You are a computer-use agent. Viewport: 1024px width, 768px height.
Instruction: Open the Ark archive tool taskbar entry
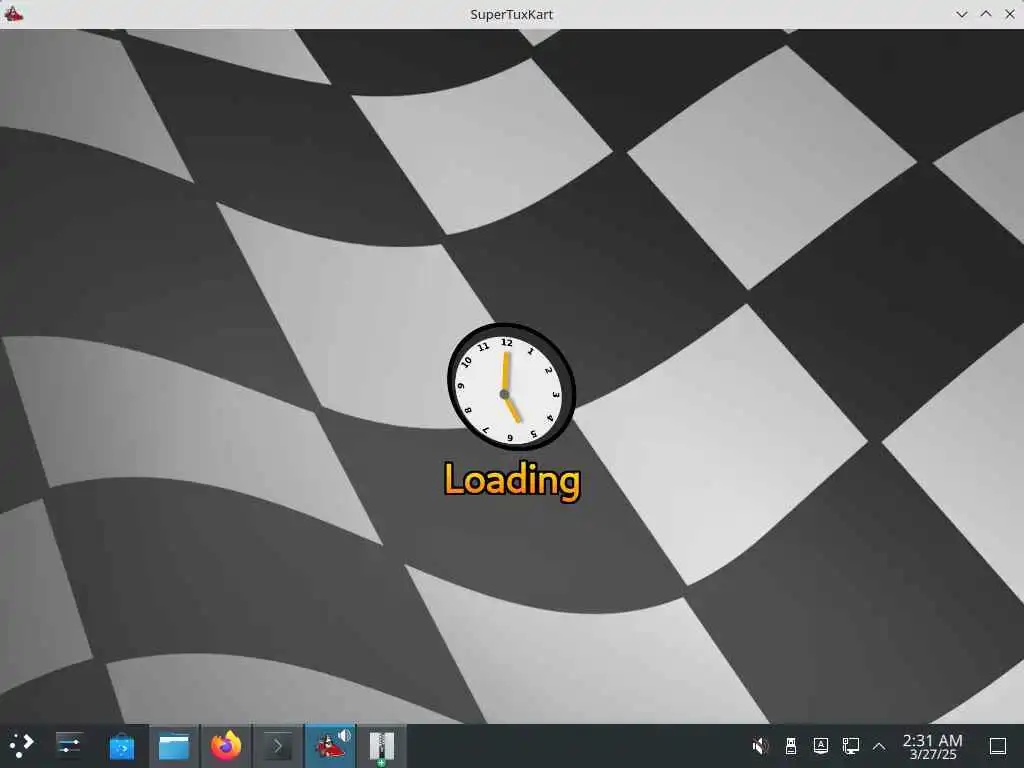click(382, 746)
